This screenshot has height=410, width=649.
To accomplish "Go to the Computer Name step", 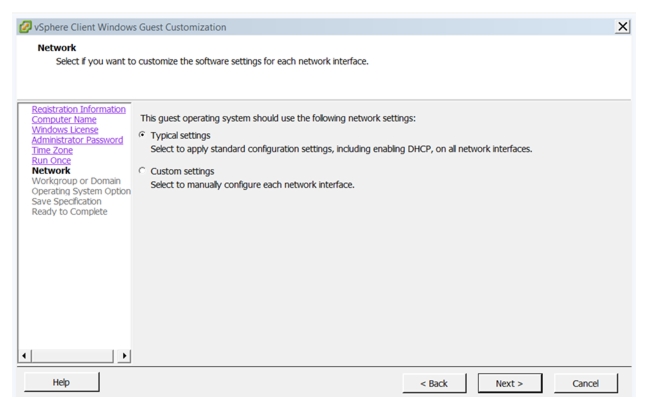I will point(64,120).
